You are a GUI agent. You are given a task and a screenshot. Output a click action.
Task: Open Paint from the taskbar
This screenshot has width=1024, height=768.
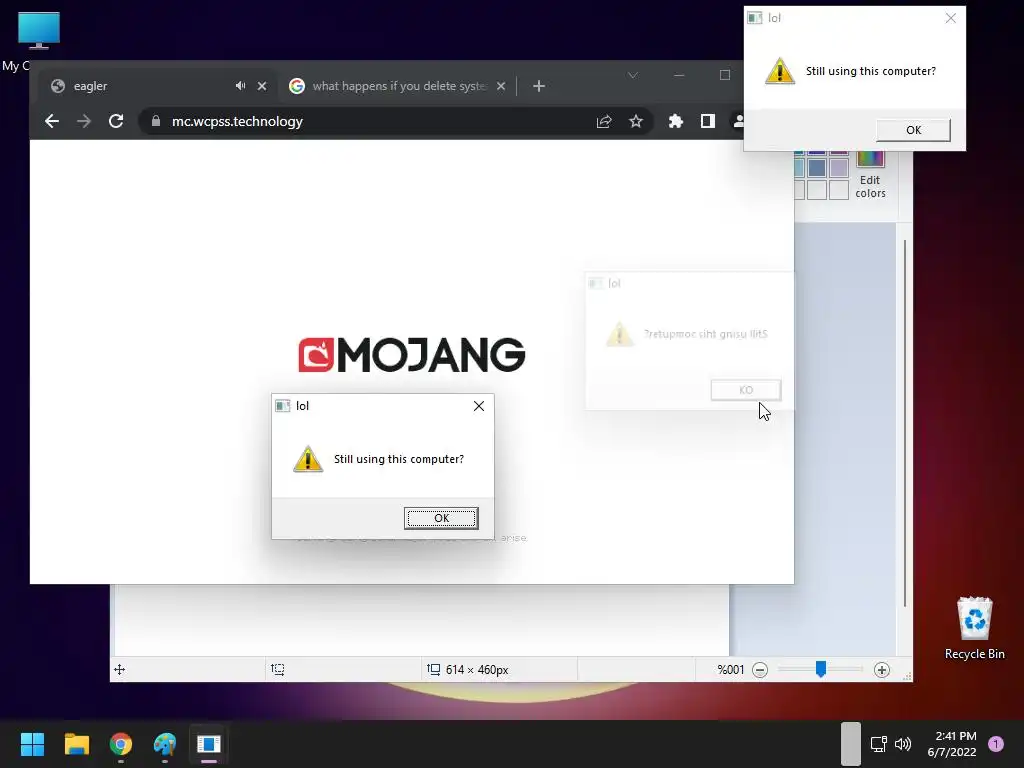click(165, 744)
